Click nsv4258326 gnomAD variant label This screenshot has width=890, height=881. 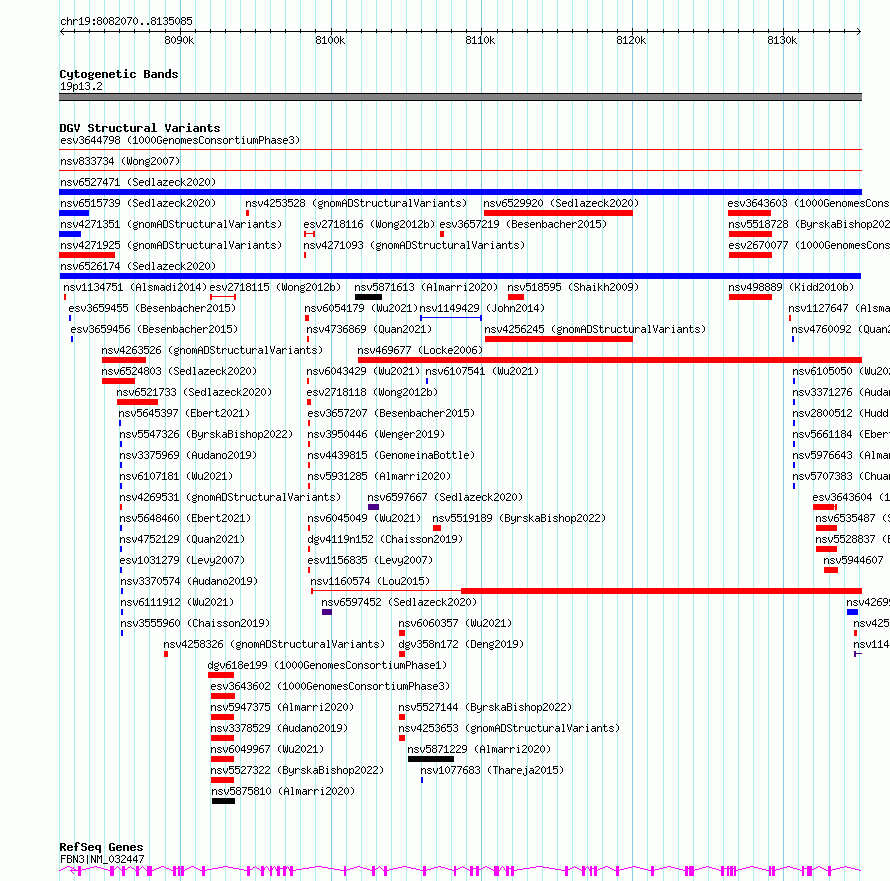274,644
